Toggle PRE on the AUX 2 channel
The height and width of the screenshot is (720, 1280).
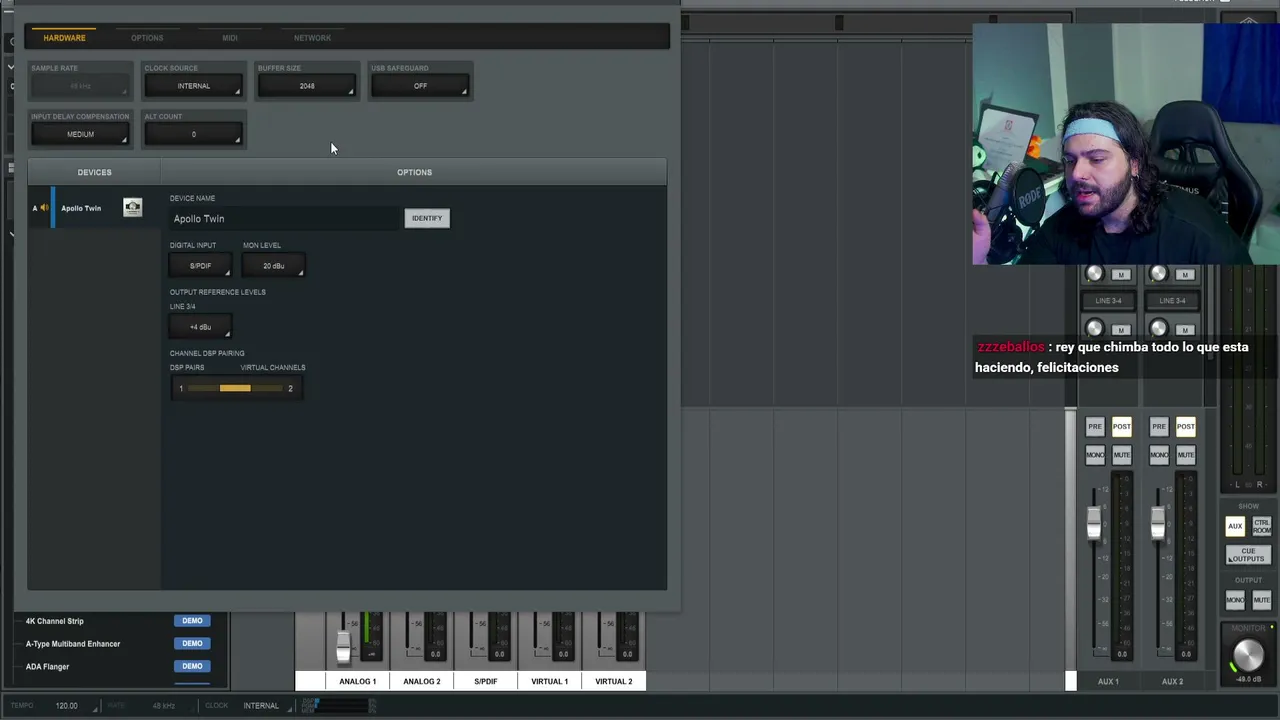(1159, 427)
